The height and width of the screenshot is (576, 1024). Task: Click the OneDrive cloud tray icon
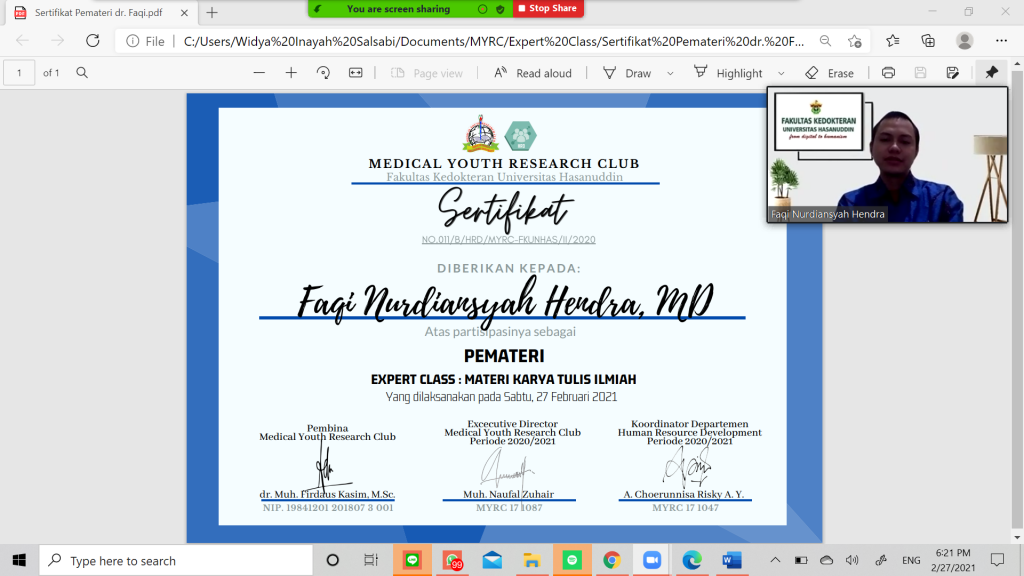point(827,560)
